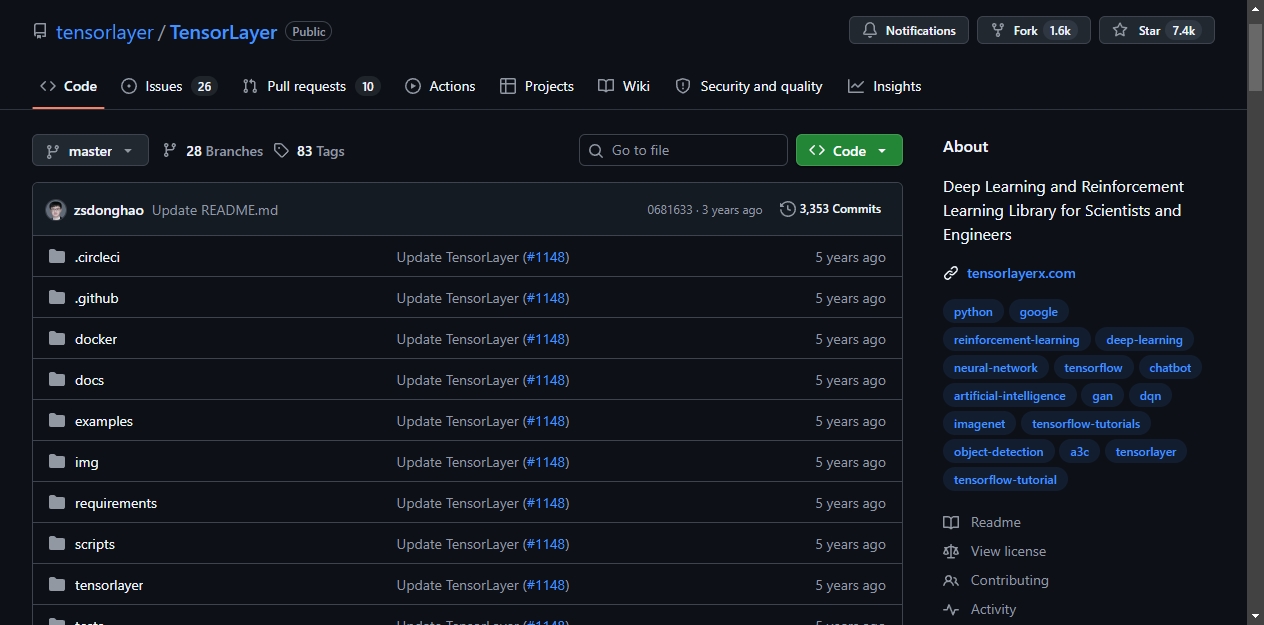Select the chatbot topic tag
Screen dimensions: 1264x625
click(x=1170, y=368)
